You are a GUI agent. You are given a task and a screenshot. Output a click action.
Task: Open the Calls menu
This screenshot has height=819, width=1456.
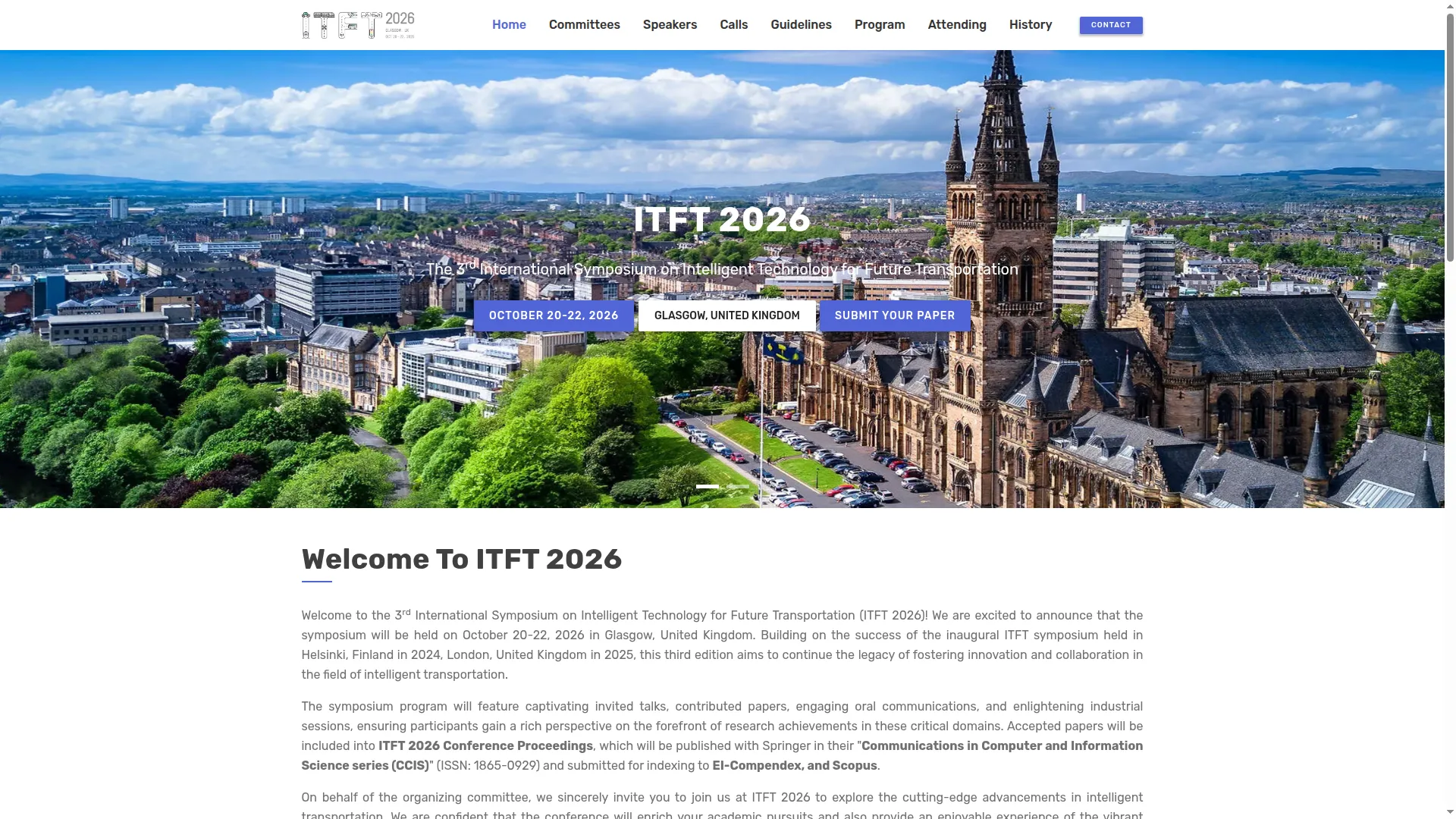point(734,25)
